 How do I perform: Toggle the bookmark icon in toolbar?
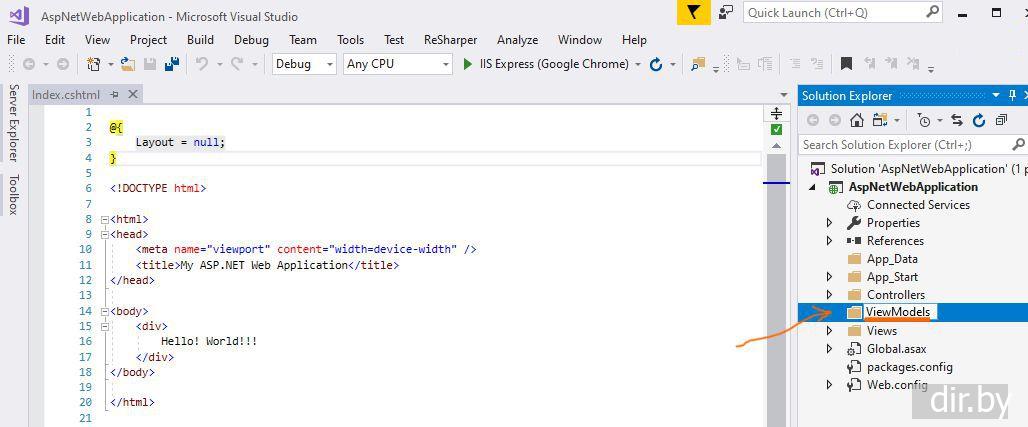[x=846, y=64]
